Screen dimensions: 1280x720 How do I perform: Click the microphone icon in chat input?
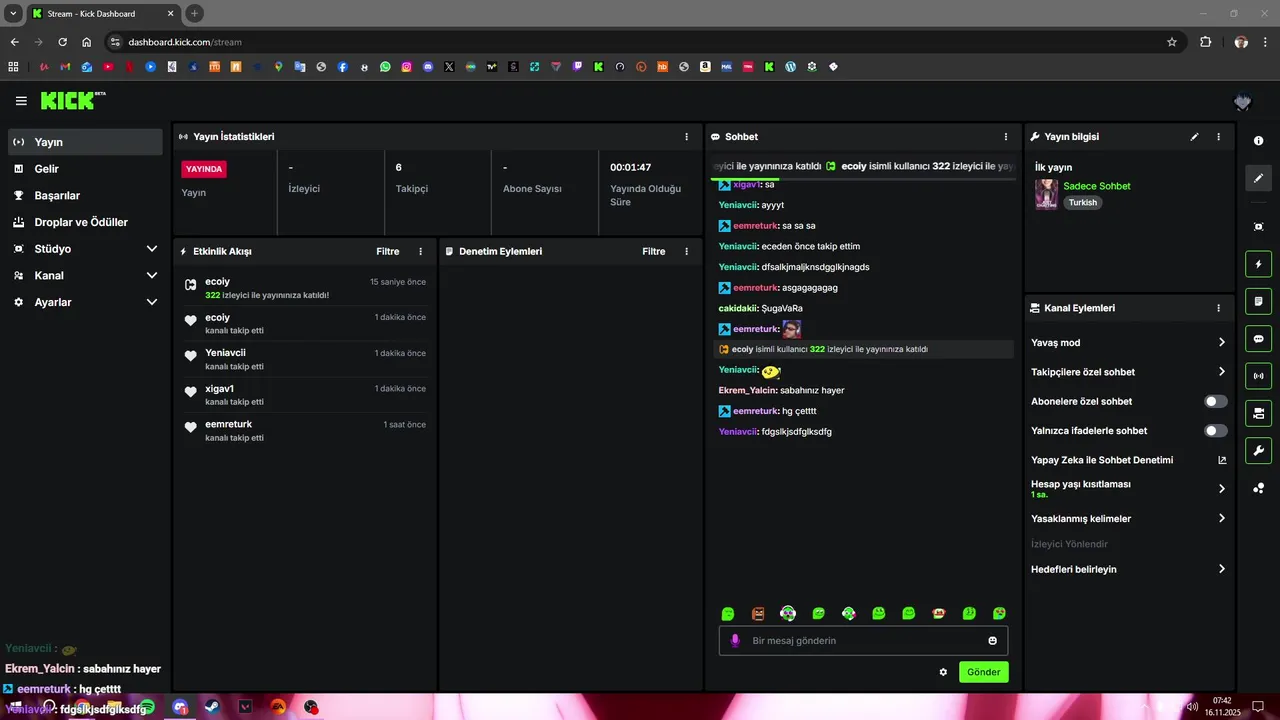(735, 641)
